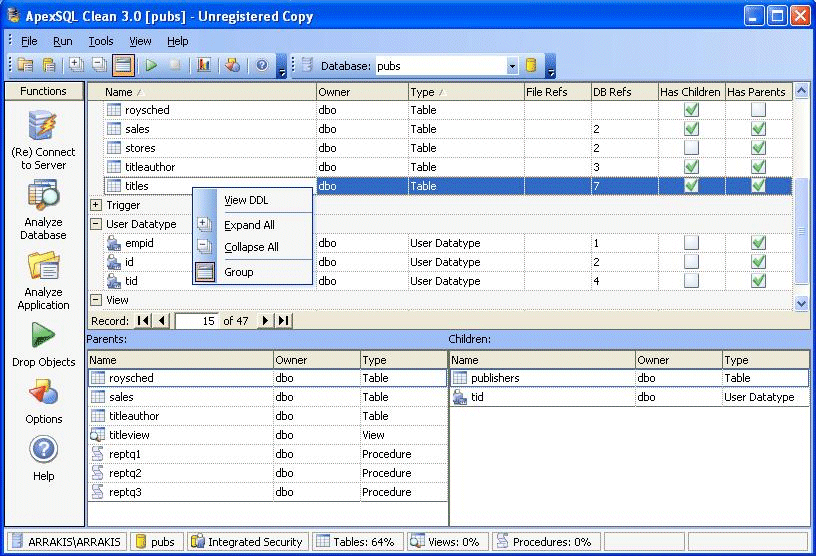Viewport: 816px width, 556px height.
Task: Click the green Run play toolbar icon
Action: [151, 65]
